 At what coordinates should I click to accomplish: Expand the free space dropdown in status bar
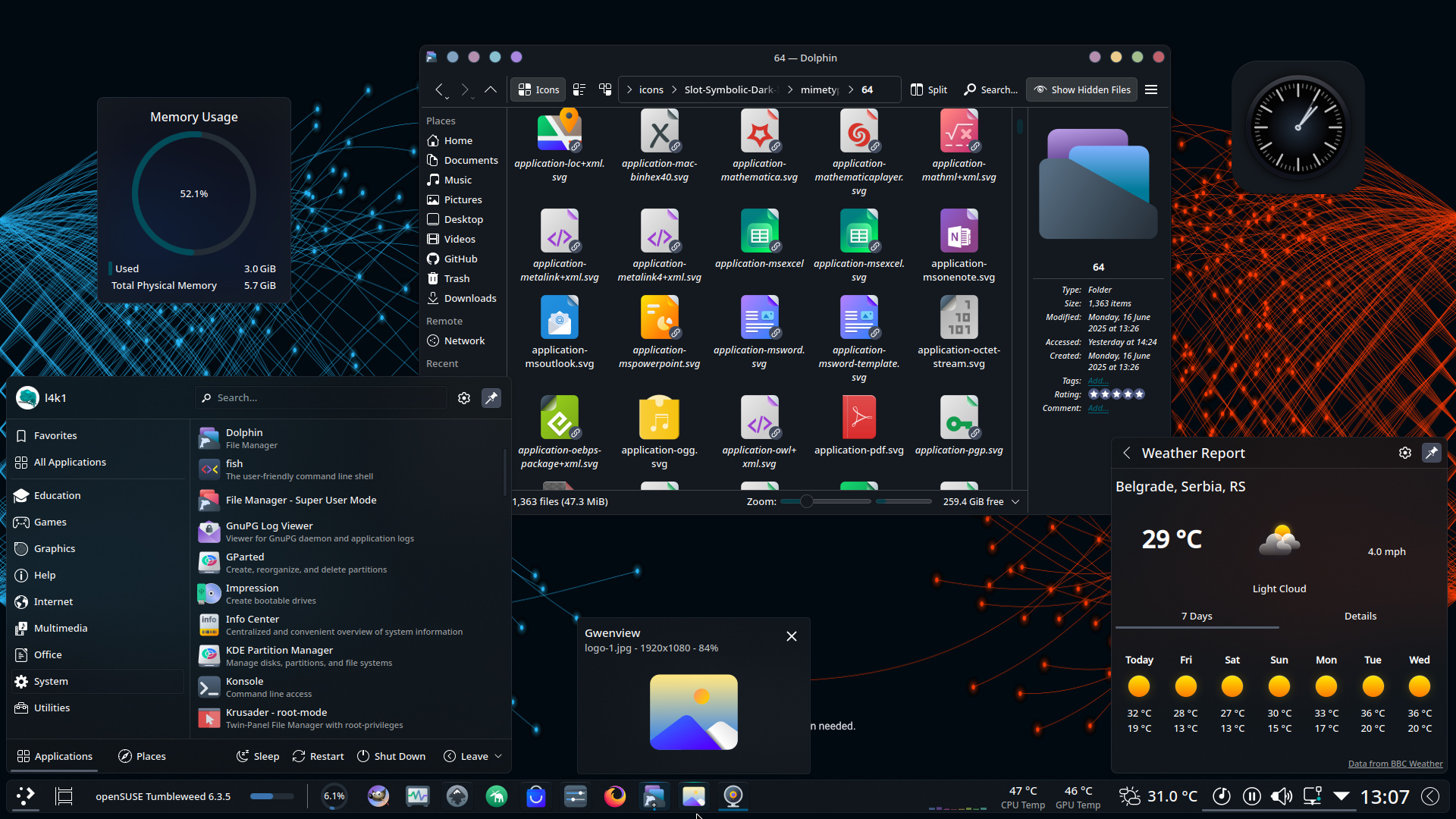(1016, 501)
